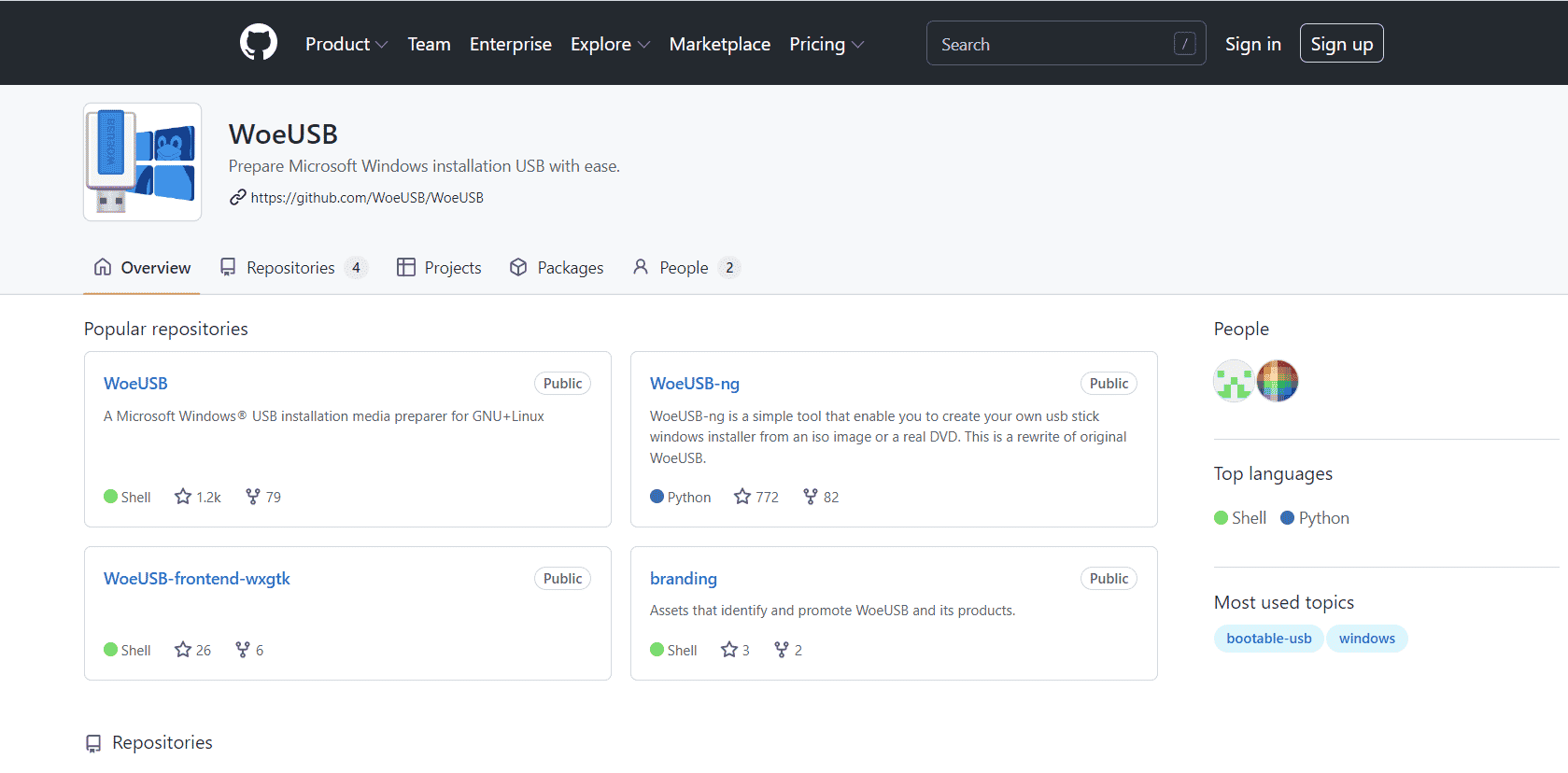Click the green Shell color dot in Top languages
This screenshot has width=1568, height=773.
[x=1221, y=518]
